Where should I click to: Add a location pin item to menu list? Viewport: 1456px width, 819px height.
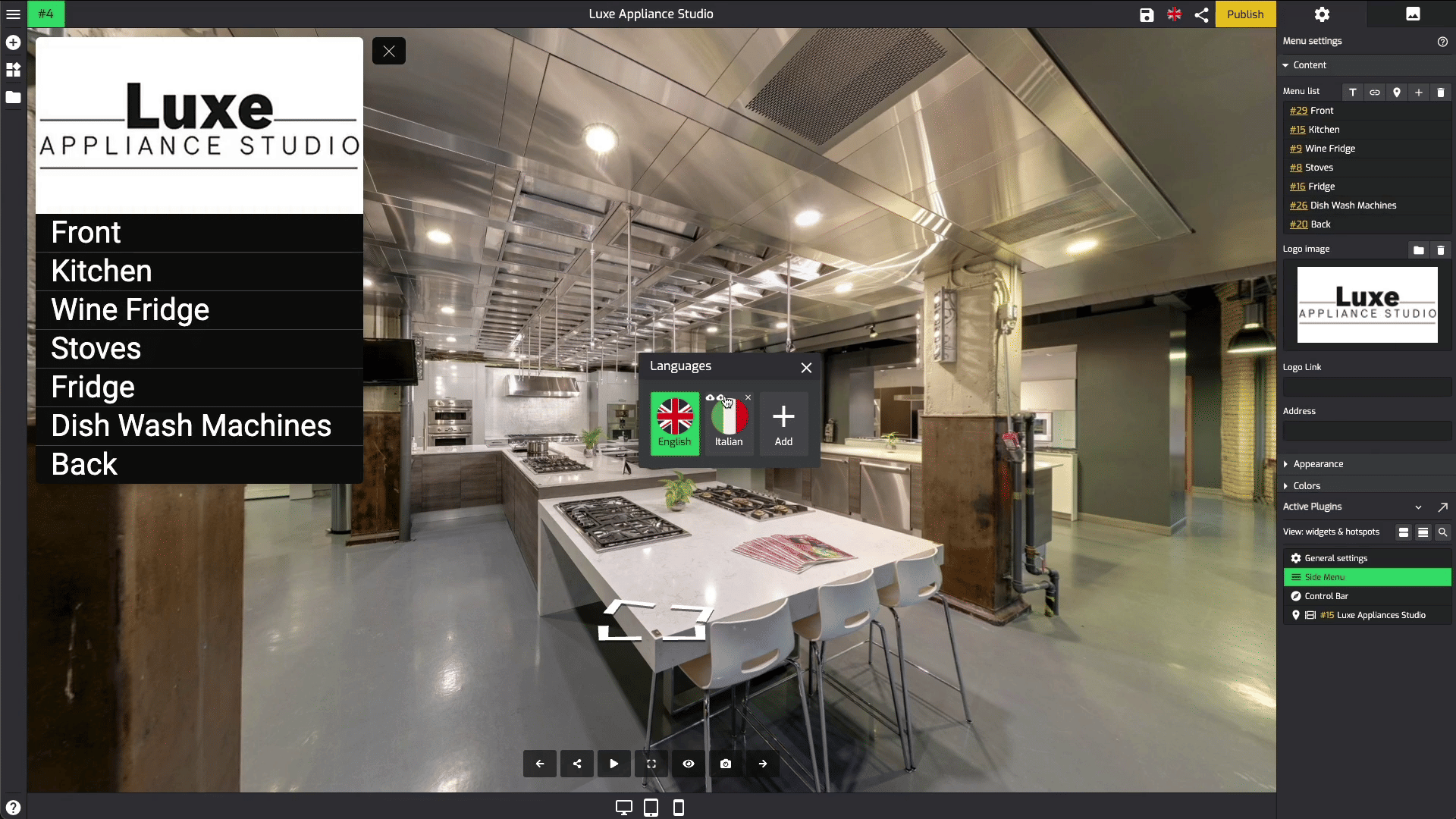pyautogui.click(x=1396, y=92)
